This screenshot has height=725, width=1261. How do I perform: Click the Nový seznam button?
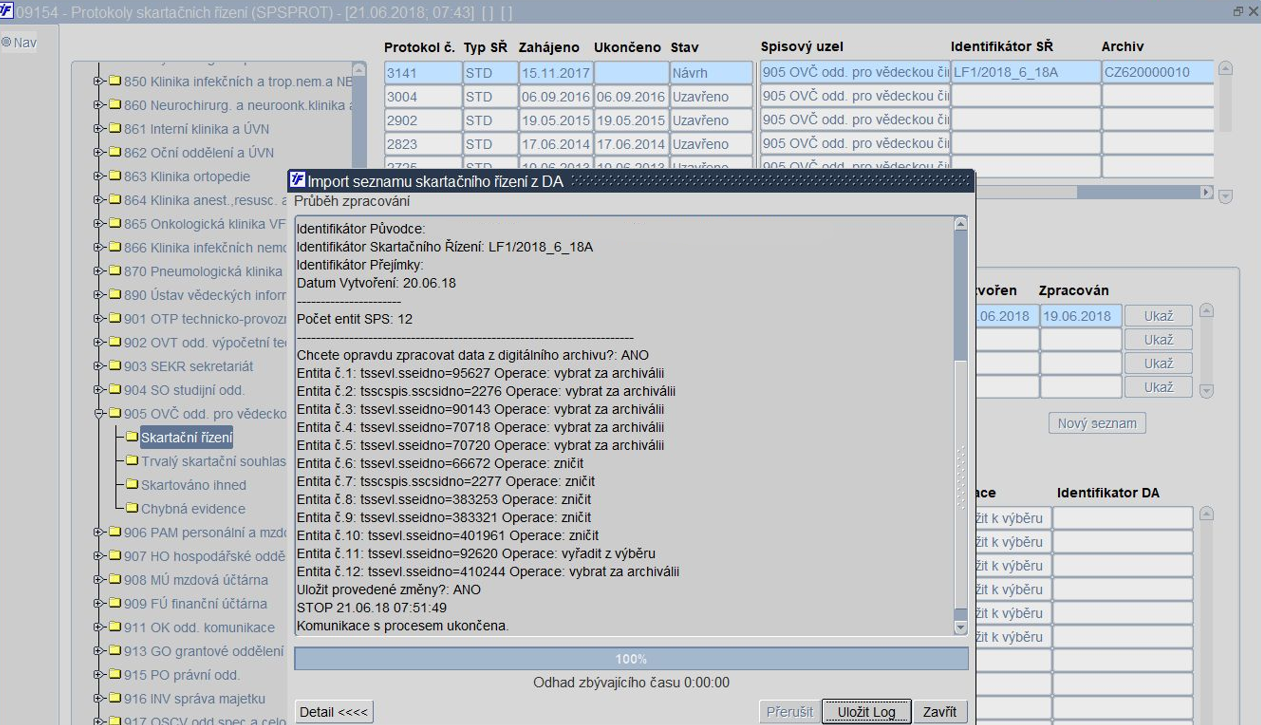coord(1097,423)
